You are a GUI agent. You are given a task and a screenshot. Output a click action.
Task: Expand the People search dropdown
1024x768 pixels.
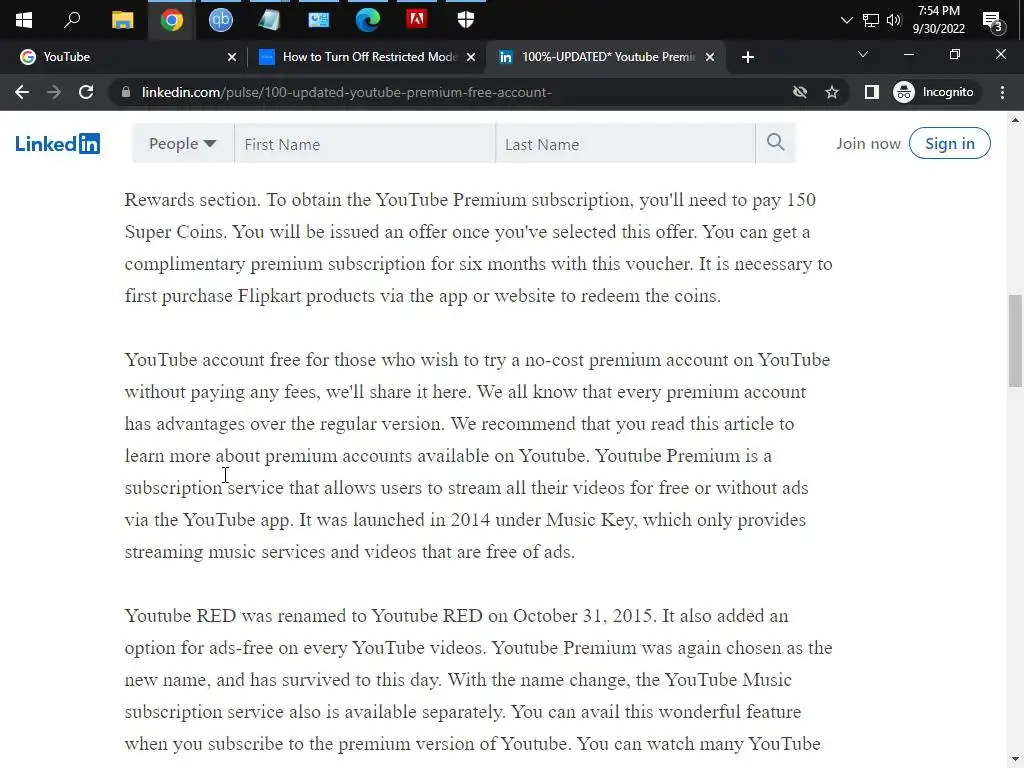(182, 144)
